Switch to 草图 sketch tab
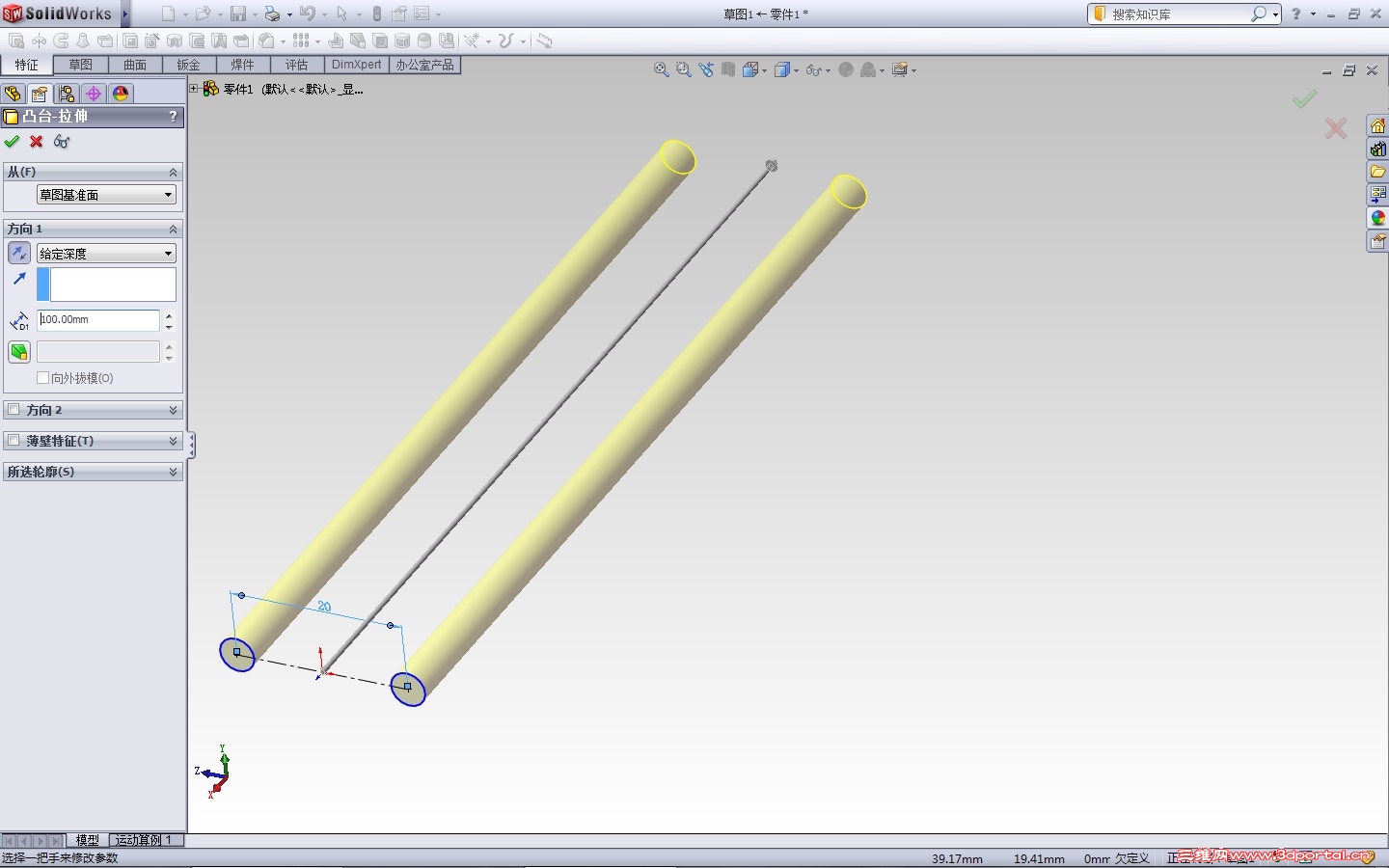This screenshot has height=868, width=1389. click(81, 65)
